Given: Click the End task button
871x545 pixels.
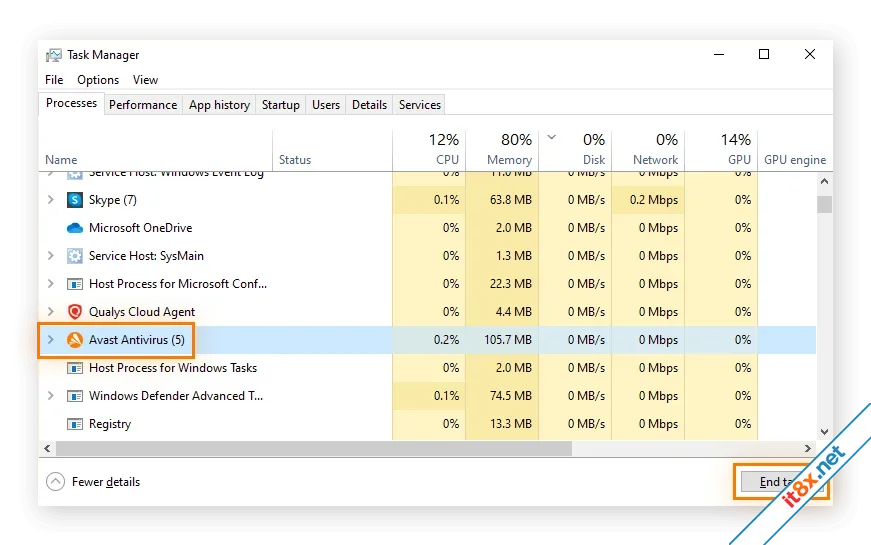Looking at the screenshot, I should (x=783, y=482).
